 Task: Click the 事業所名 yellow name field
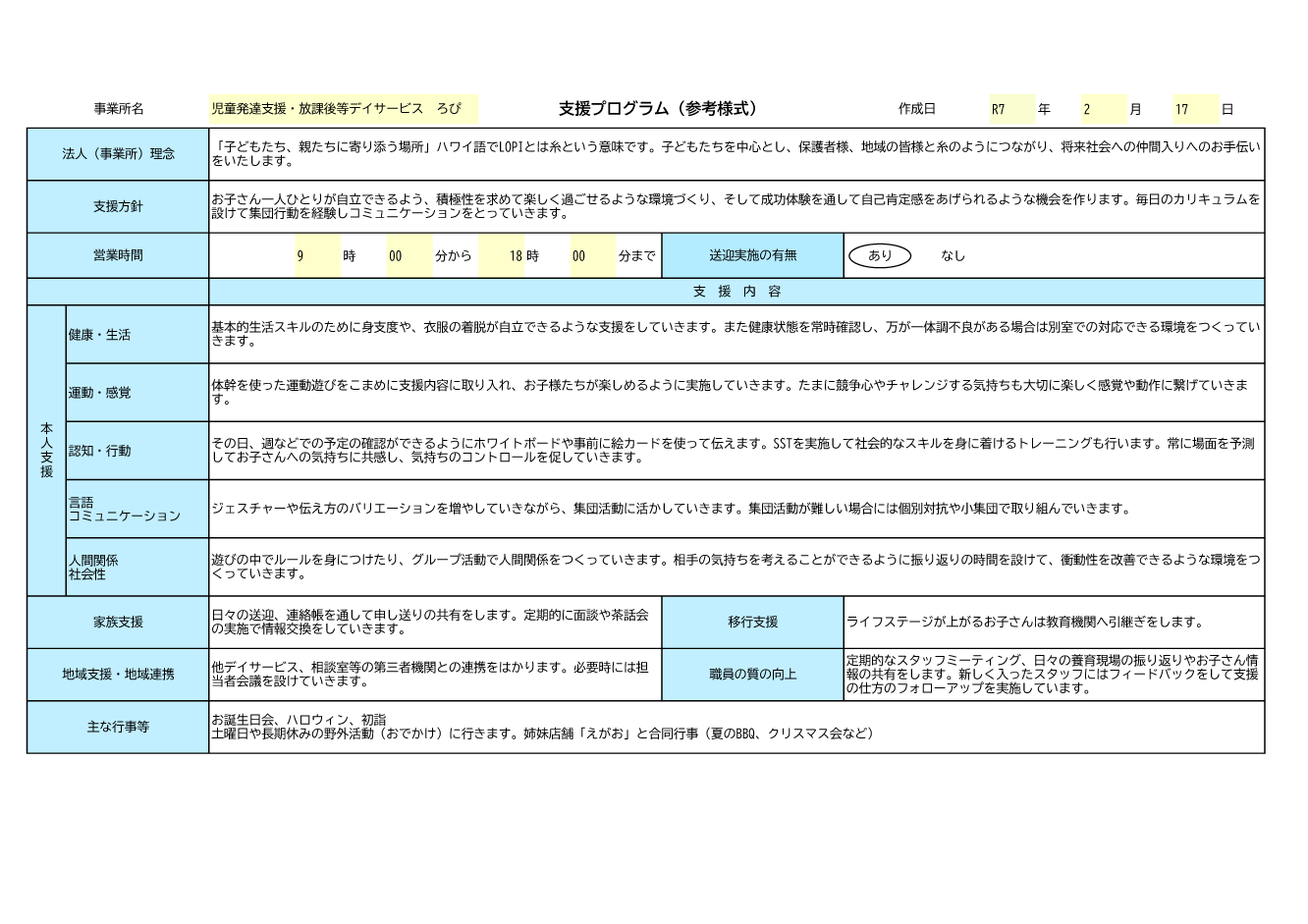[x=344, y=109]
